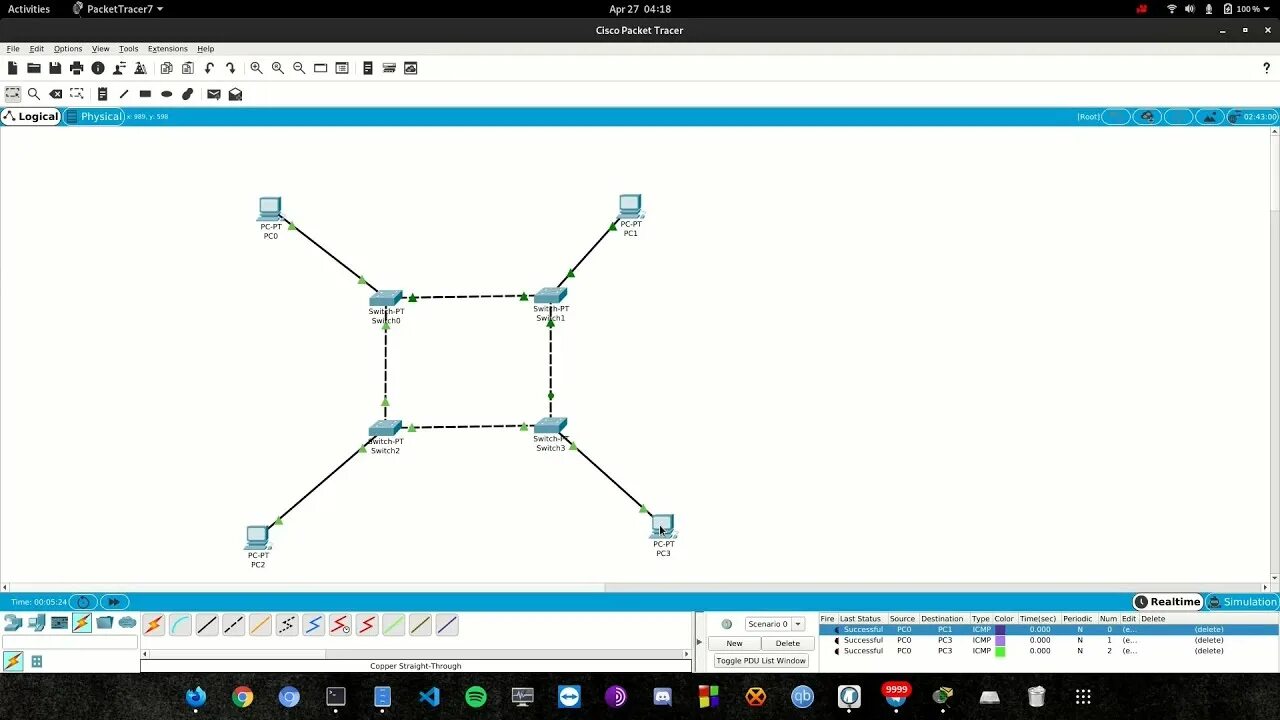Pick the Draw Rectangle tool
This screenshot has width=1280, height=720.
point(145,94)
